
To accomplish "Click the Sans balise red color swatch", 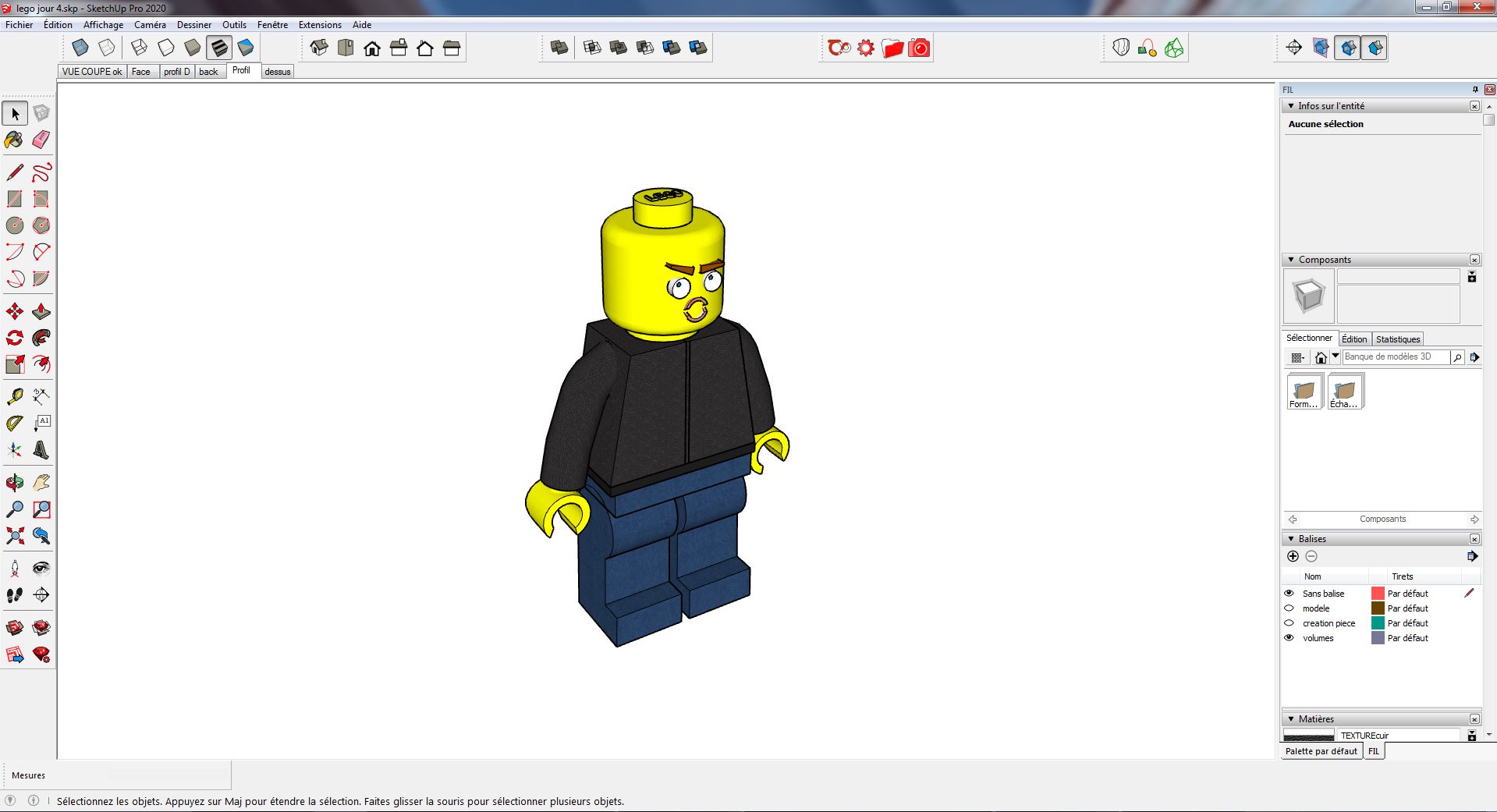I will [x=1378, y=594].
